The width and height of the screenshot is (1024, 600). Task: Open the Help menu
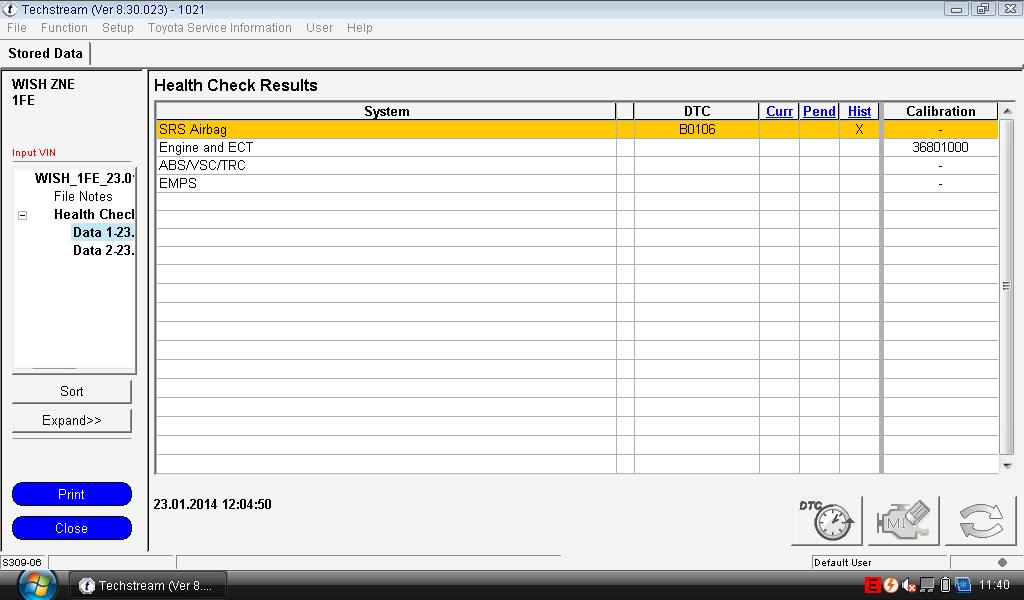point(360,27)
